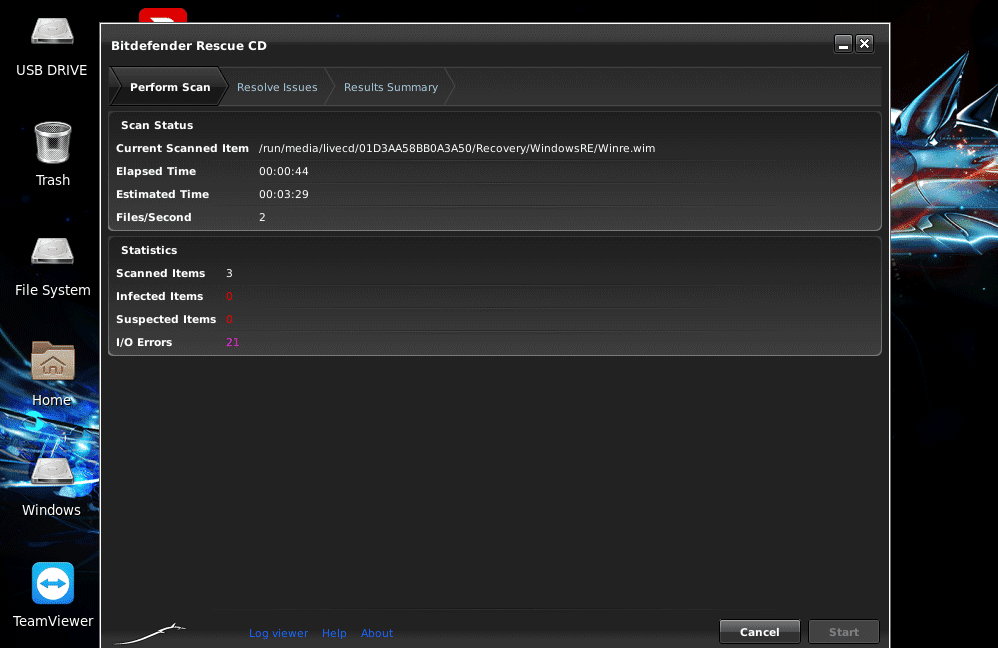
Task: Cancel the running scan
Action: click(759, 632)
